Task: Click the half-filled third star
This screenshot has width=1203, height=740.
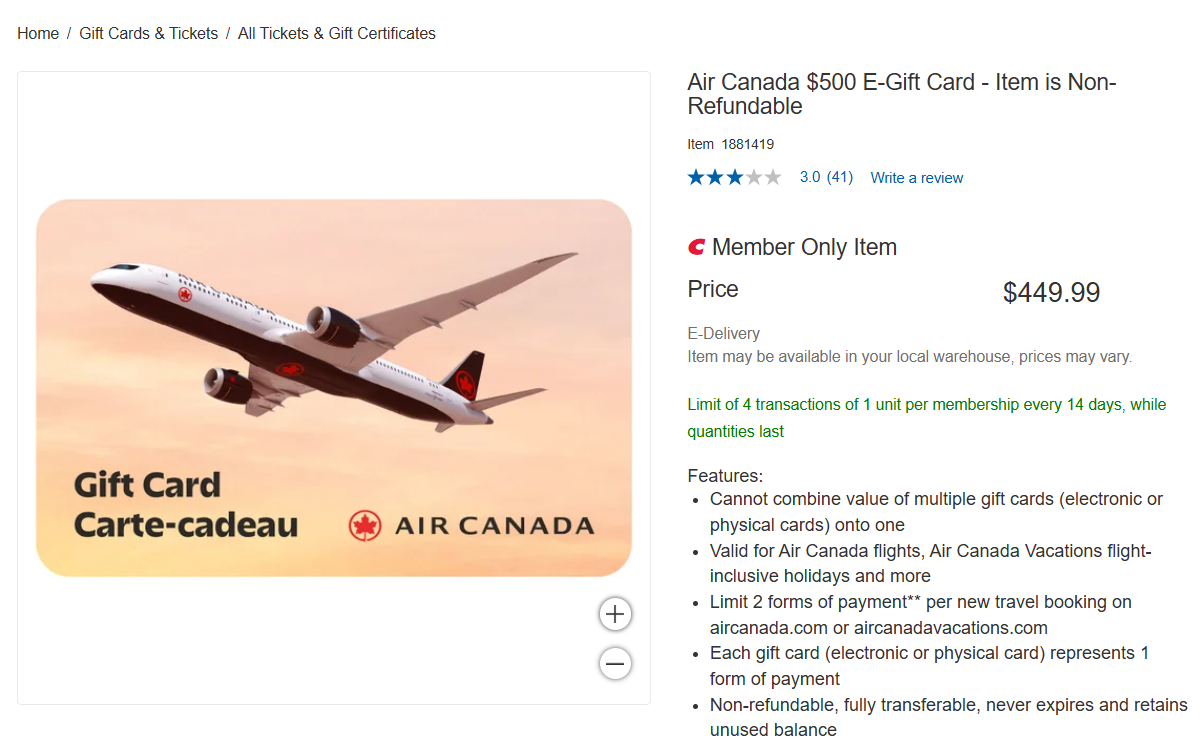Action: (x=734, y=176)
